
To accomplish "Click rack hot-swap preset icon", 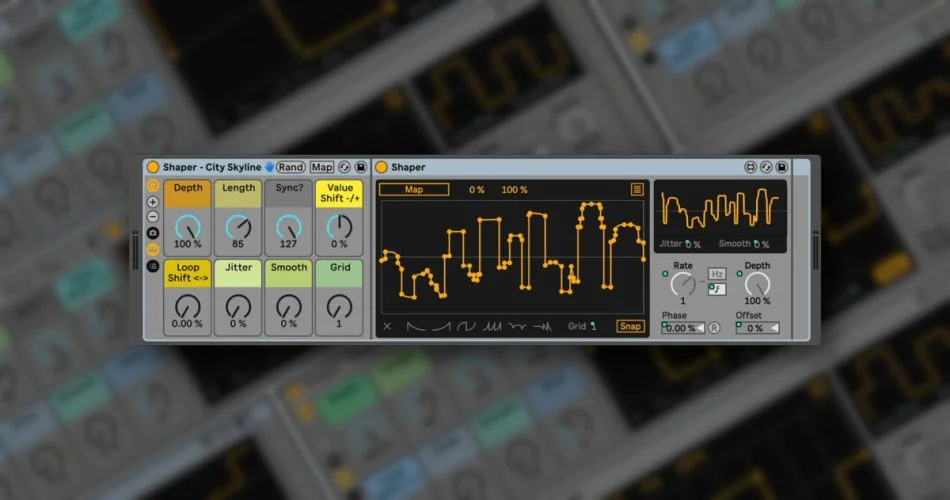I will click(344, 167).
